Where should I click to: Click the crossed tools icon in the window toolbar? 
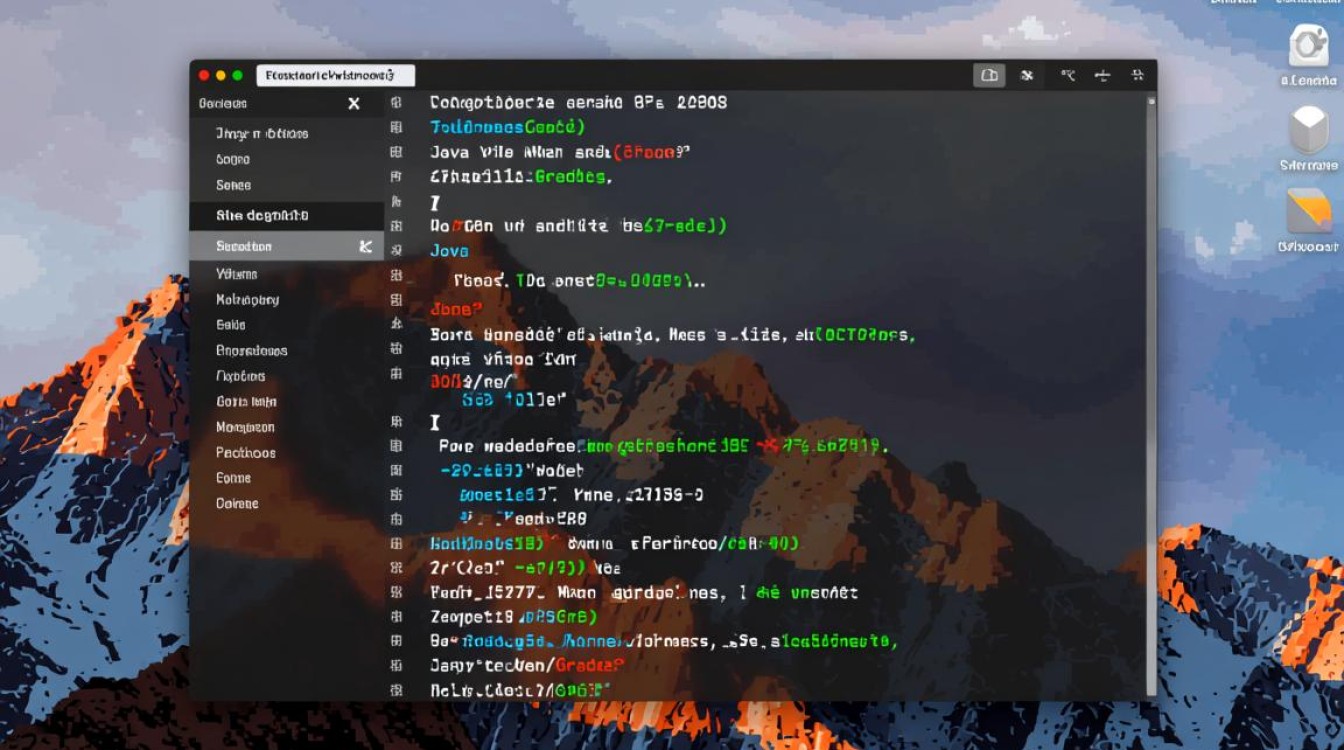click(x=1026, y=75)
